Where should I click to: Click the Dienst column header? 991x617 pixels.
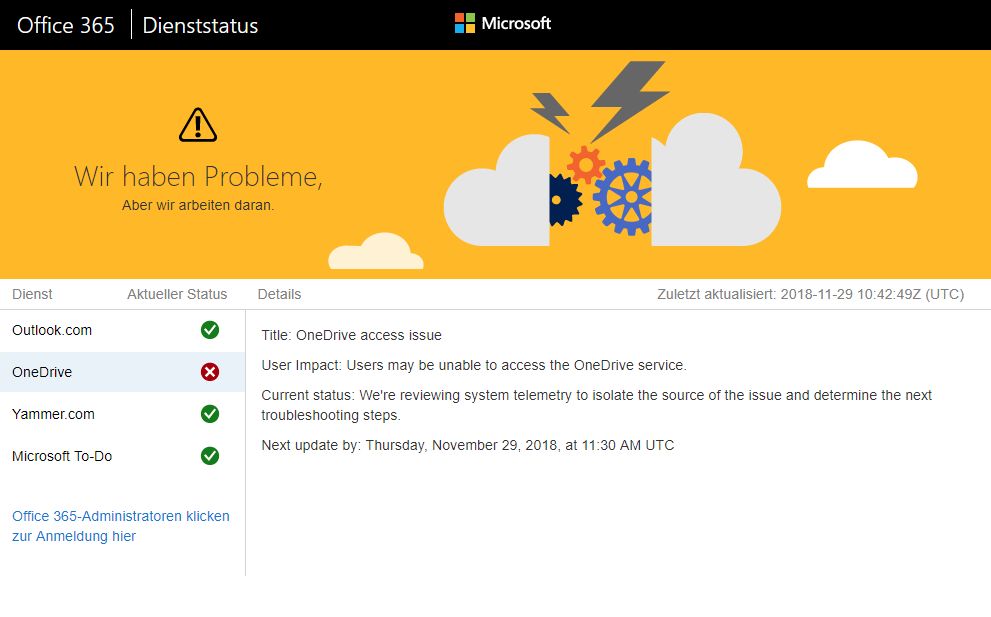pos(32,294)
